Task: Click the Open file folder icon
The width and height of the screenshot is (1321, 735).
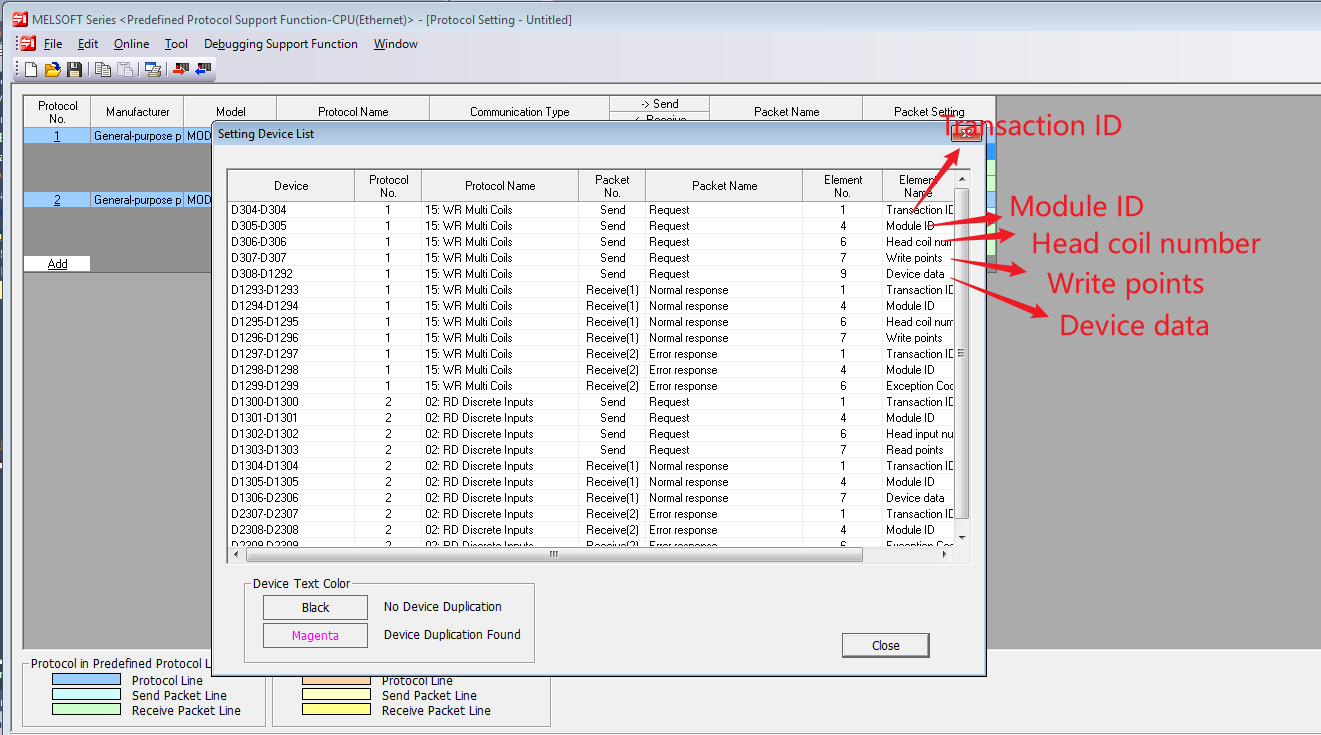Action: click(x=53, y=69)
